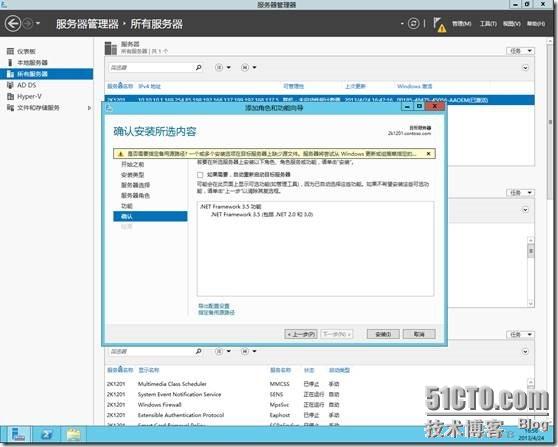Click the 指定备用源路径 link
The height and width of the screenshot is (447, 558).
pos(216,312)
